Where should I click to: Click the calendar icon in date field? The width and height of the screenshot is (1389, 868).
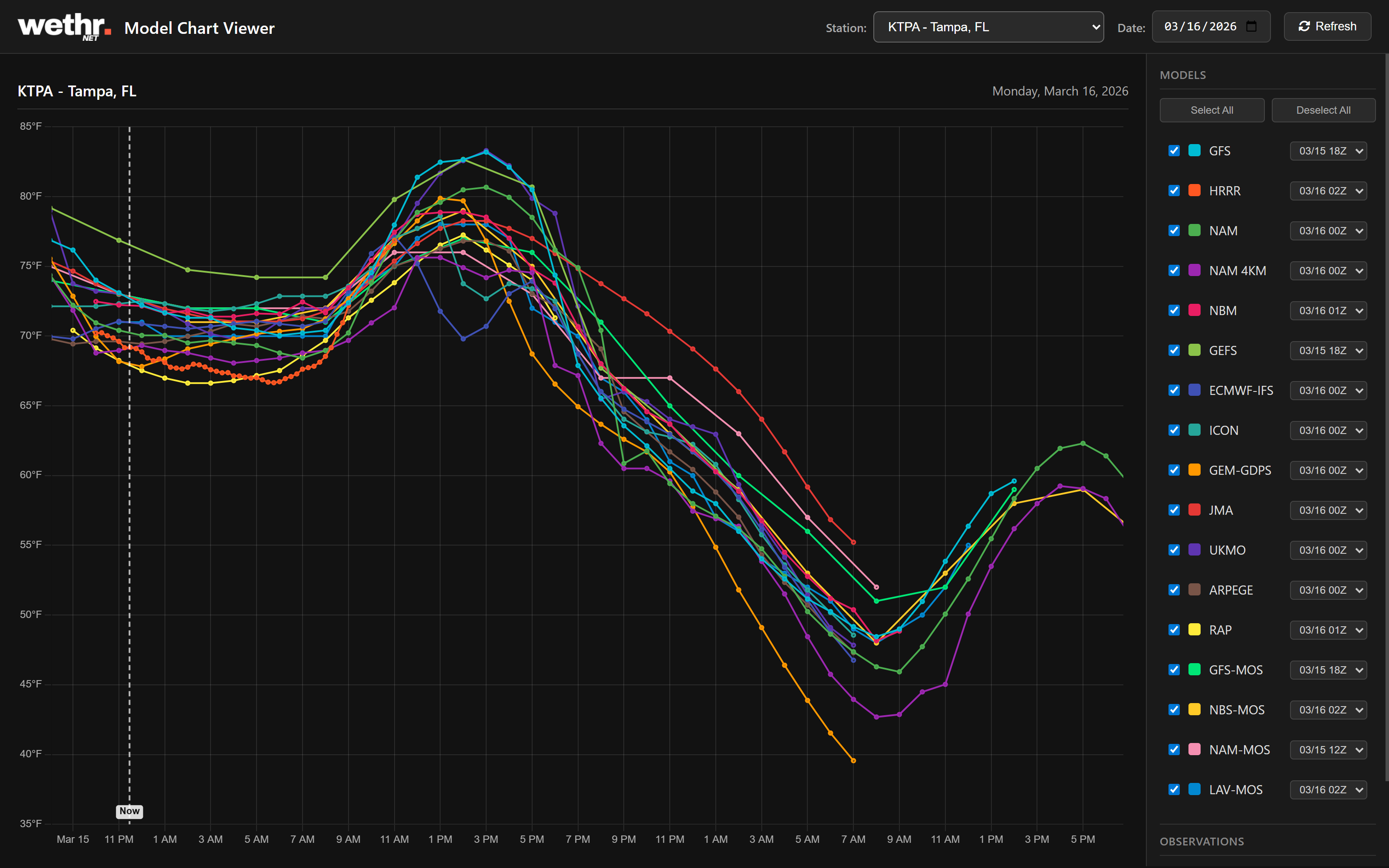coord(1252,26)
